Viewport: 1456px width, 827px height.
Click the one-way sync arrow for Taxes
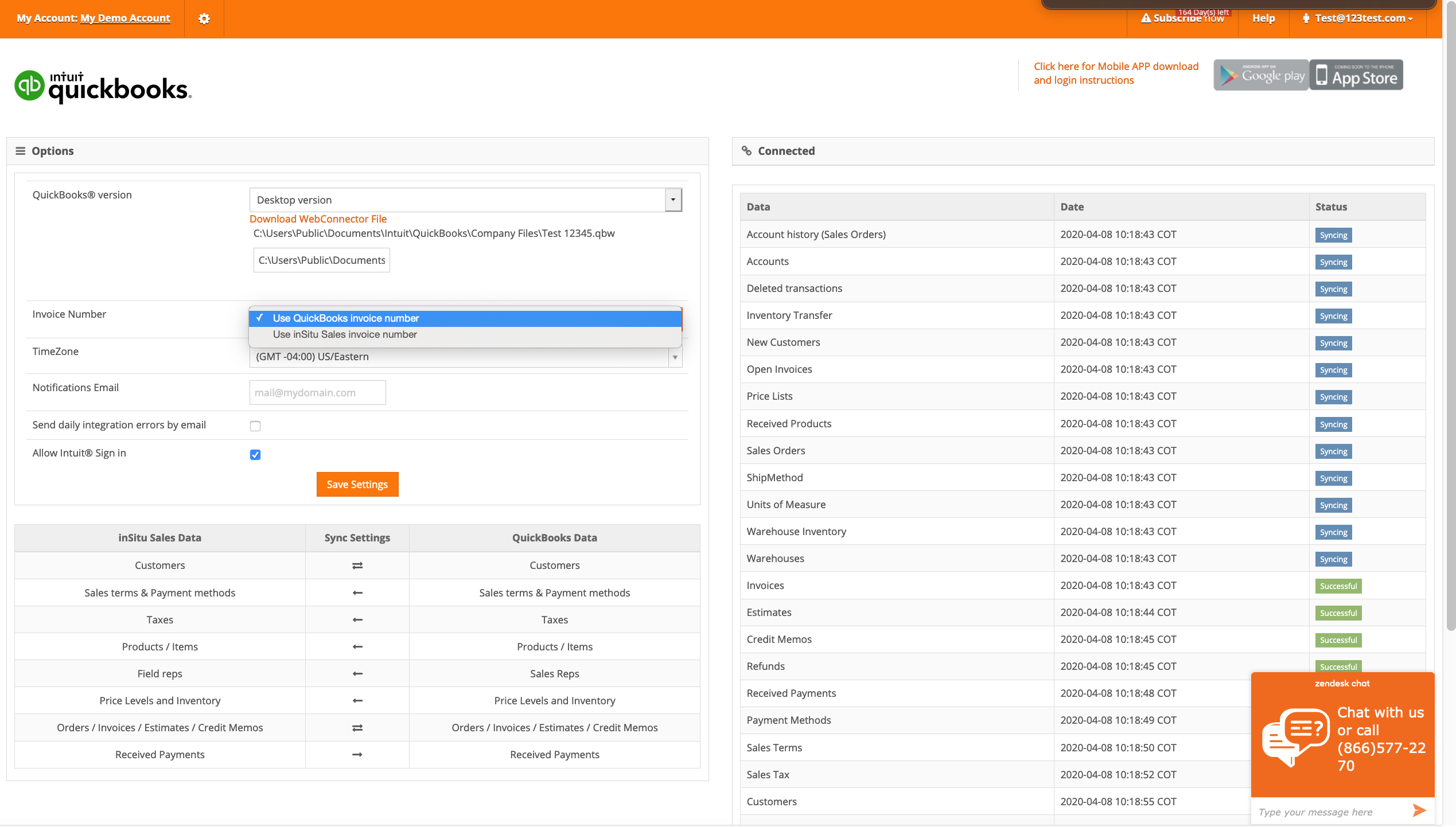click(357, 619)
